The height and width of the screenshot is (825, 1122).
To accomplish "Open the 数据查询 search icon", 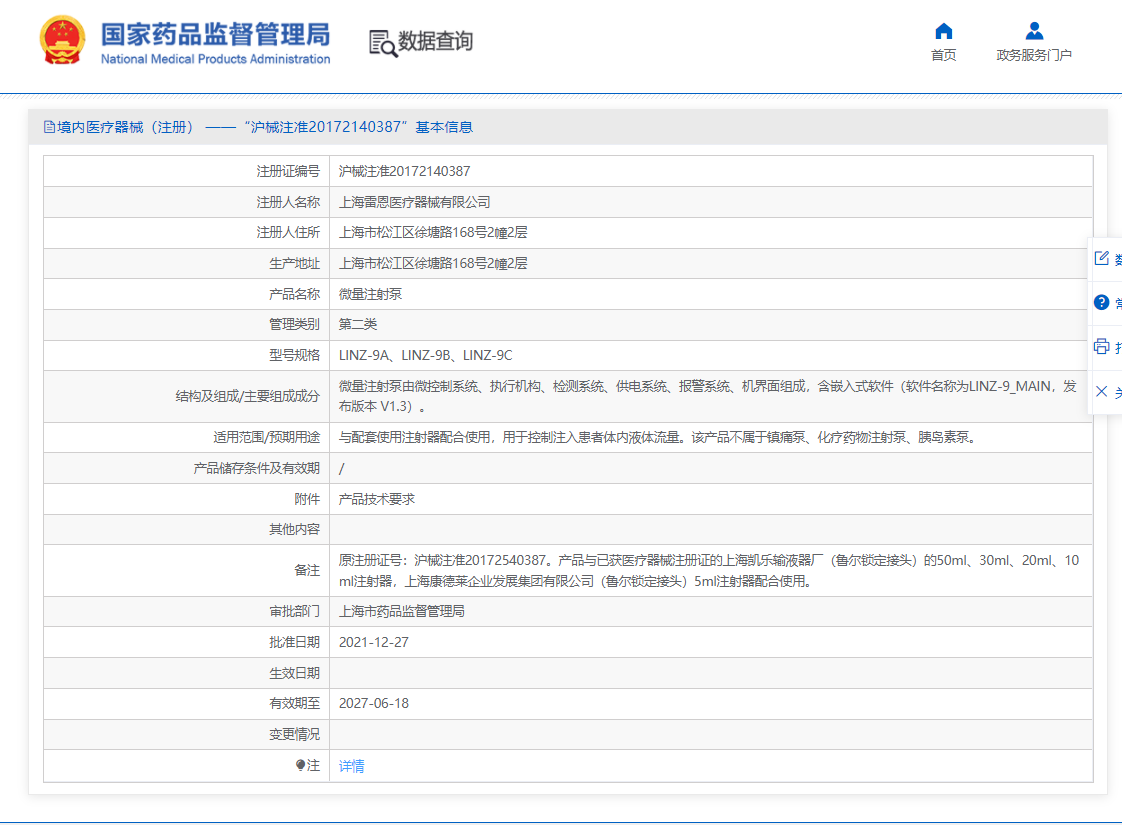I will click(x=383, y=44).
